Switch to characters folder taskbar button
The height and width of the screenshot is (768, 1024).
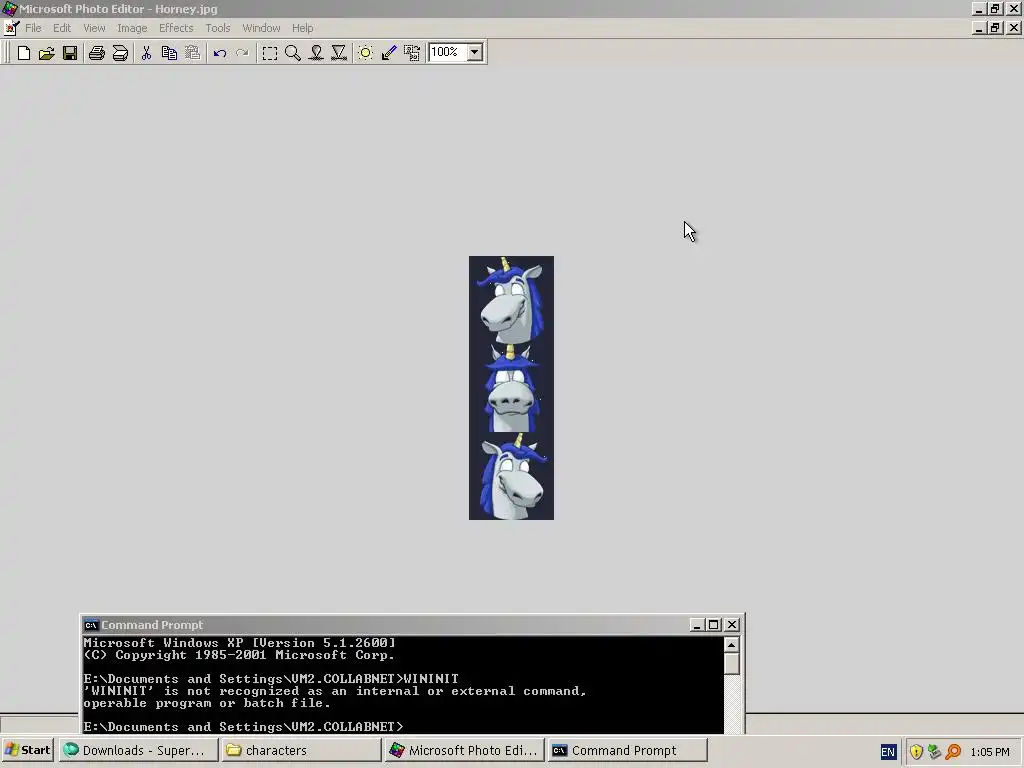pyautogui.click(x=300, y=750)
